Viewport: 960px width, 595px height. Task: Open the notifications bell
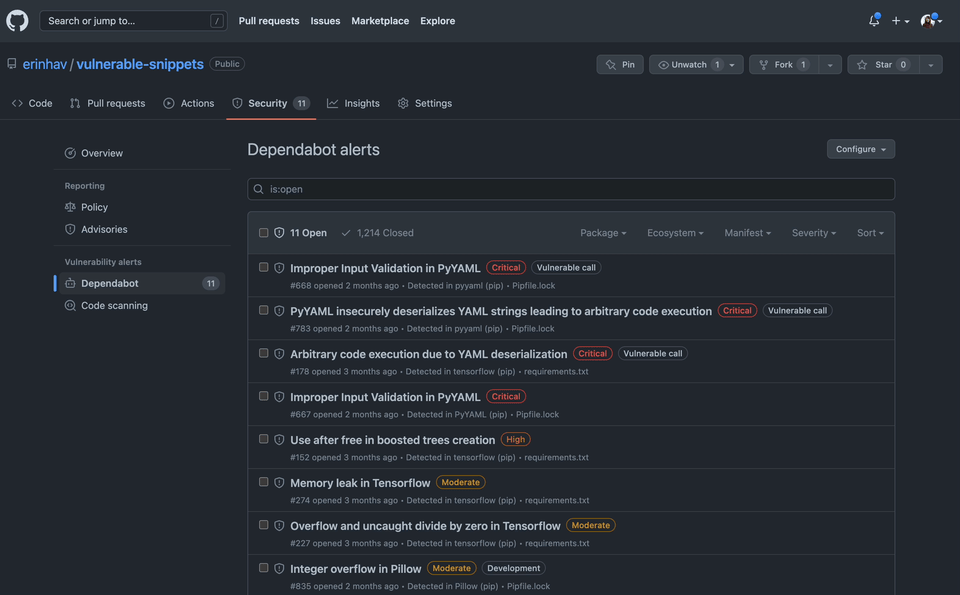873,20
